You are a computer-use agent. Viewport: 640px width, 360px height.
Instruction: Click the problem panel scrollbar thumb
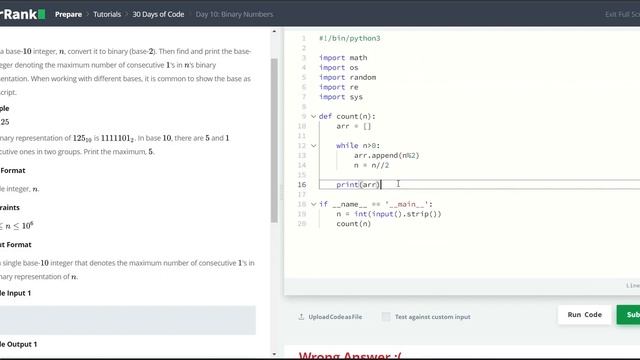click(x=274, y=140)
